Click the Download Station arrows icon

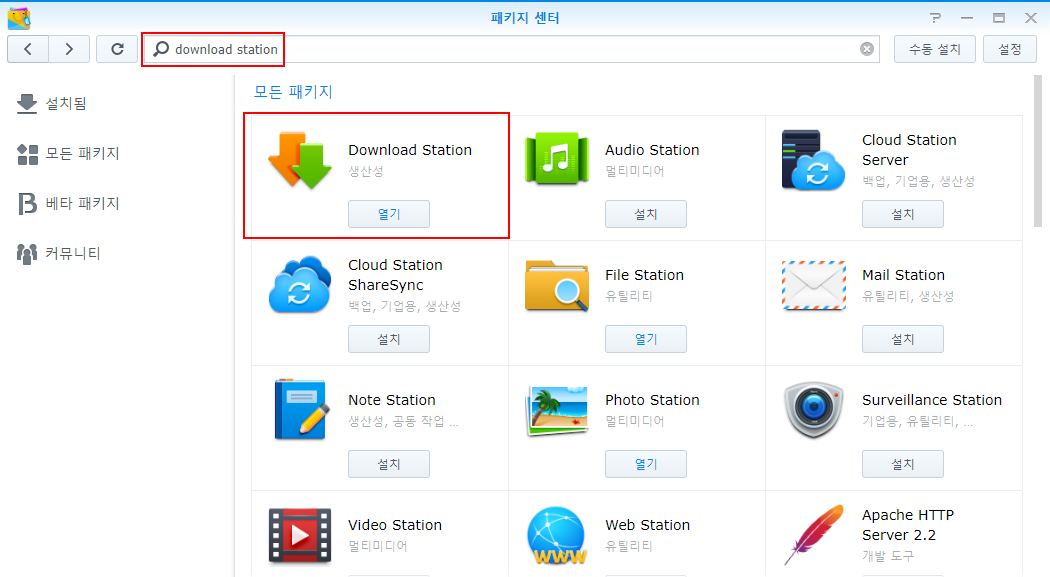pyautogui.click(x=300, y=160)
